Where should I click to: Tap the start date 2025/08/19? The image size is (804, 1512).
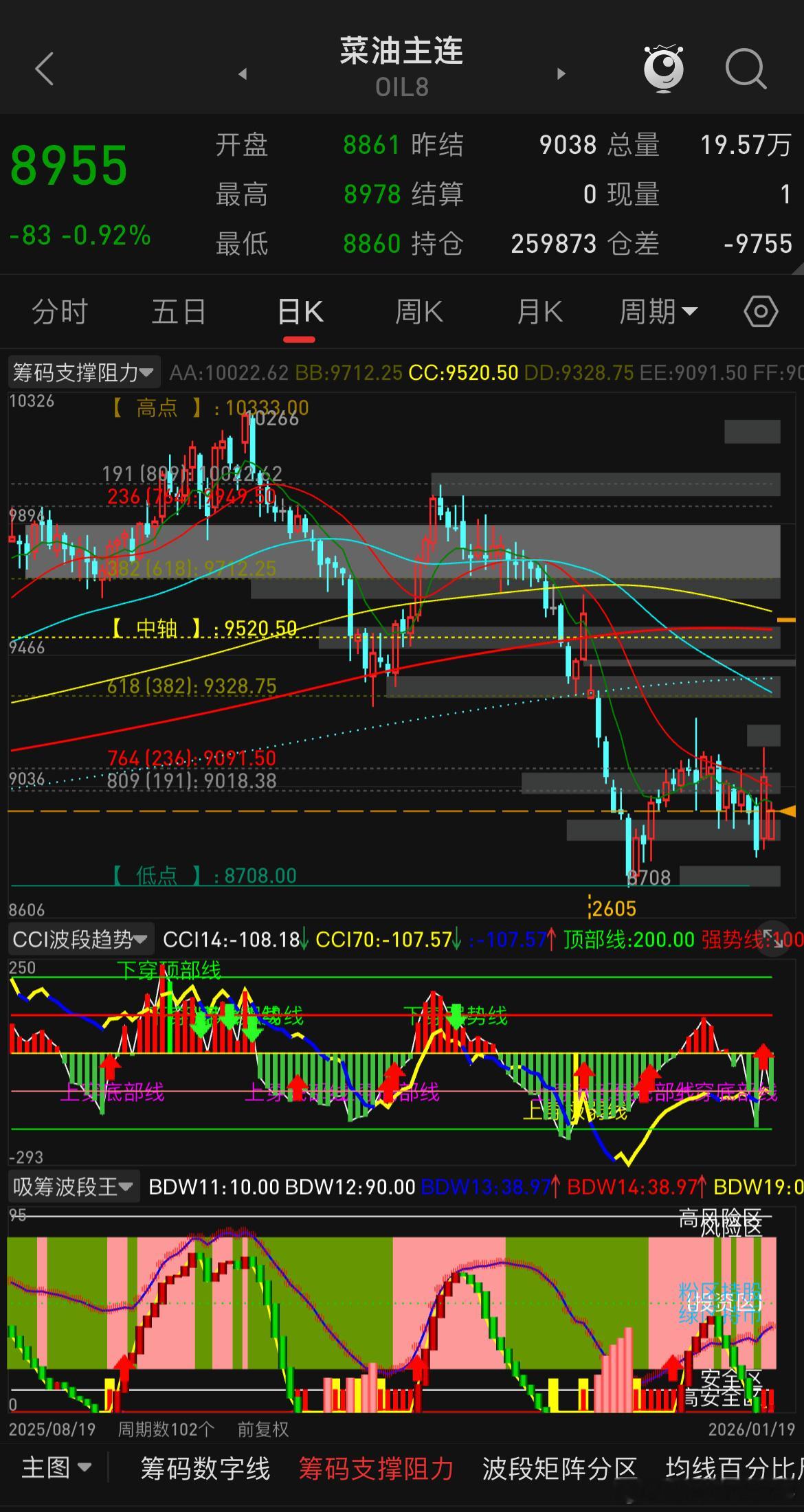(x=52, y=1429)
